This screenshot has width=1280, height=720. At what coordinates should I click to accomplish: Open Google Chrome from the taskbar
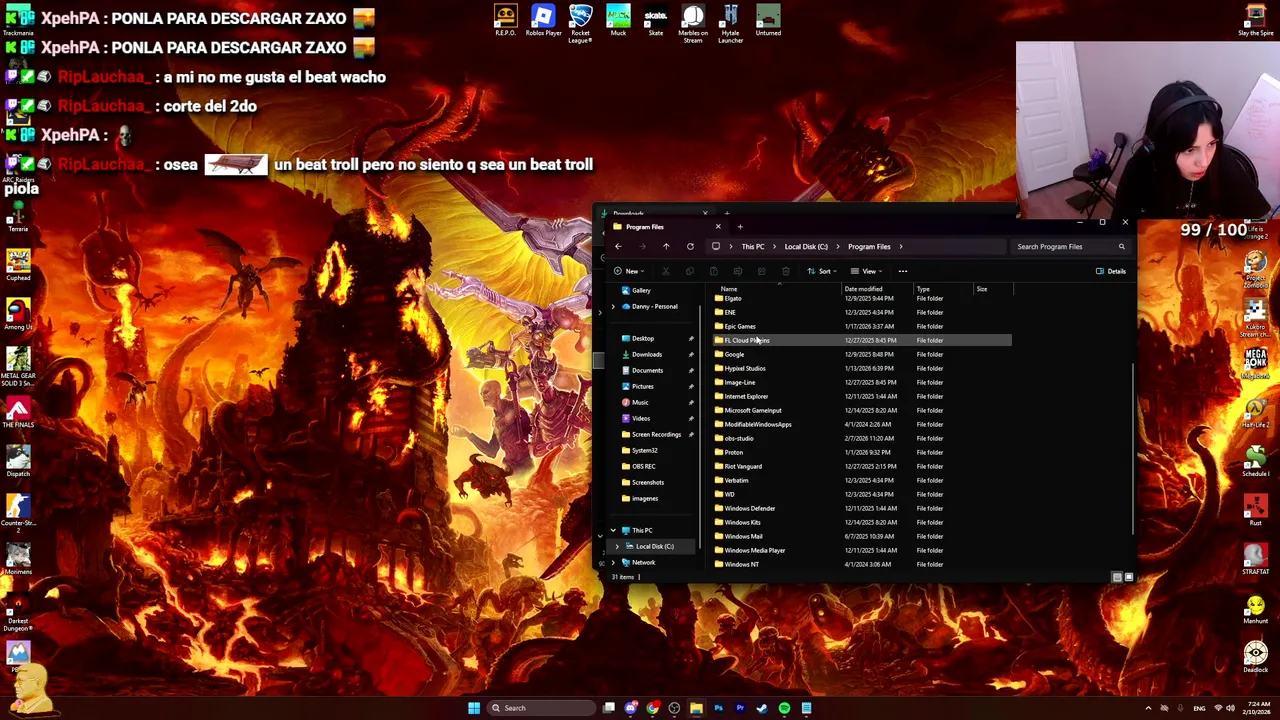point(652,708)
